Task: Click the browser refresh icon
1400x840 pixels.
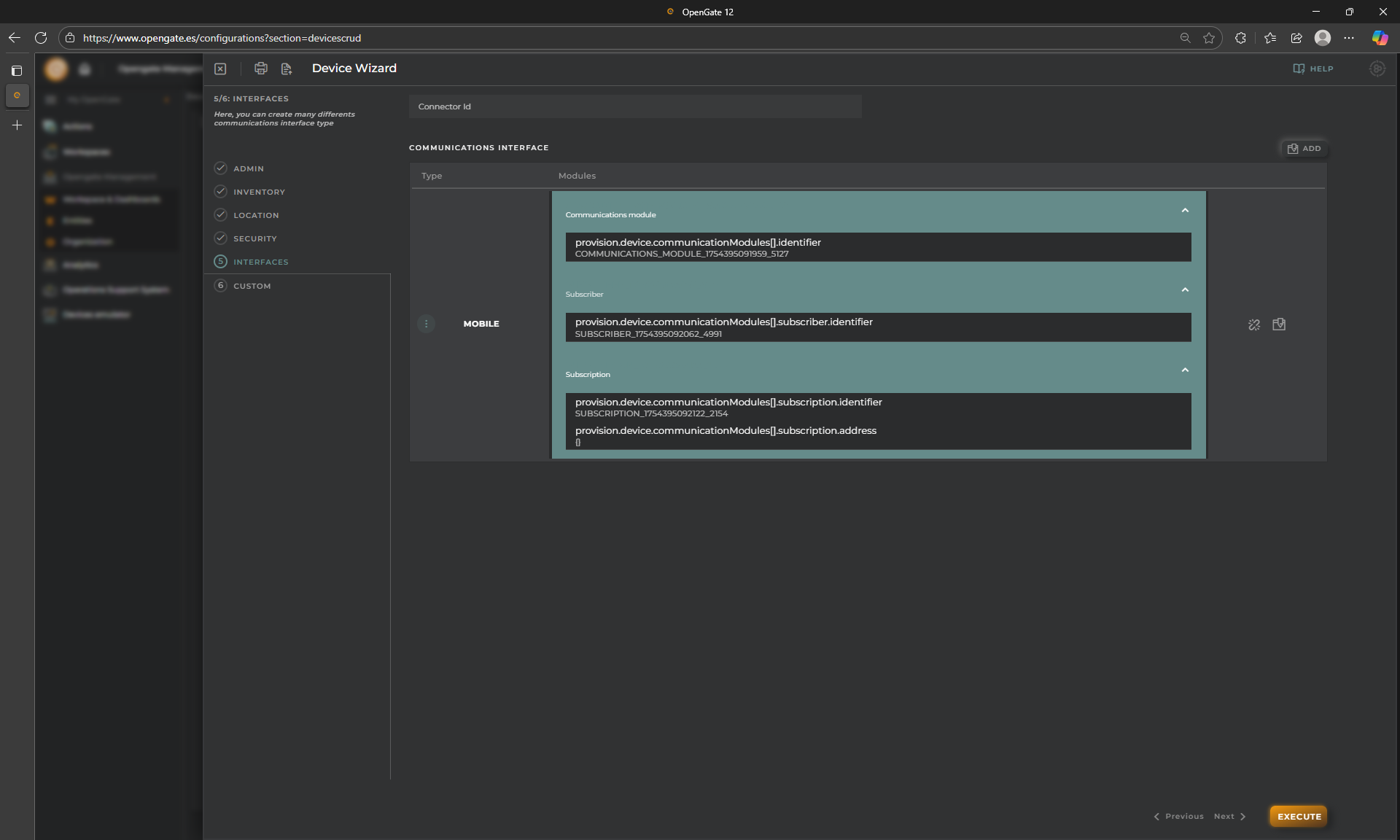Action: 41,38
